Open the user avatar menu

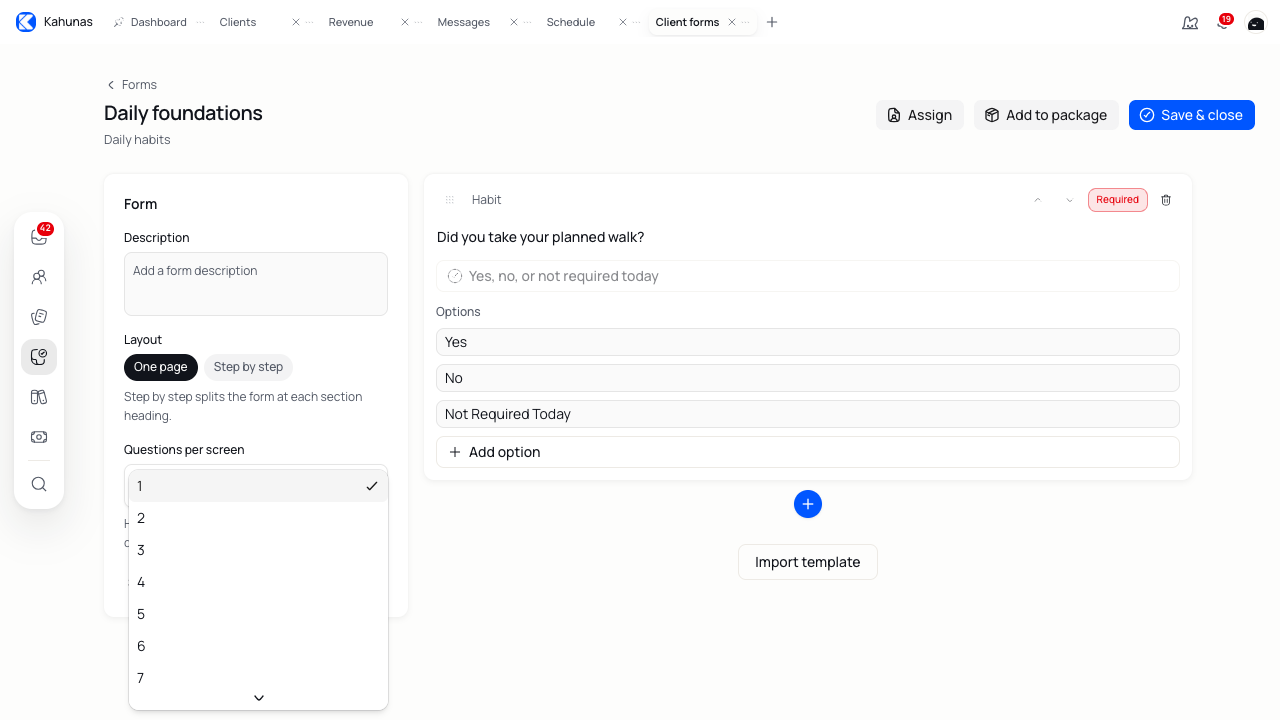click(x=1256, y=22)
